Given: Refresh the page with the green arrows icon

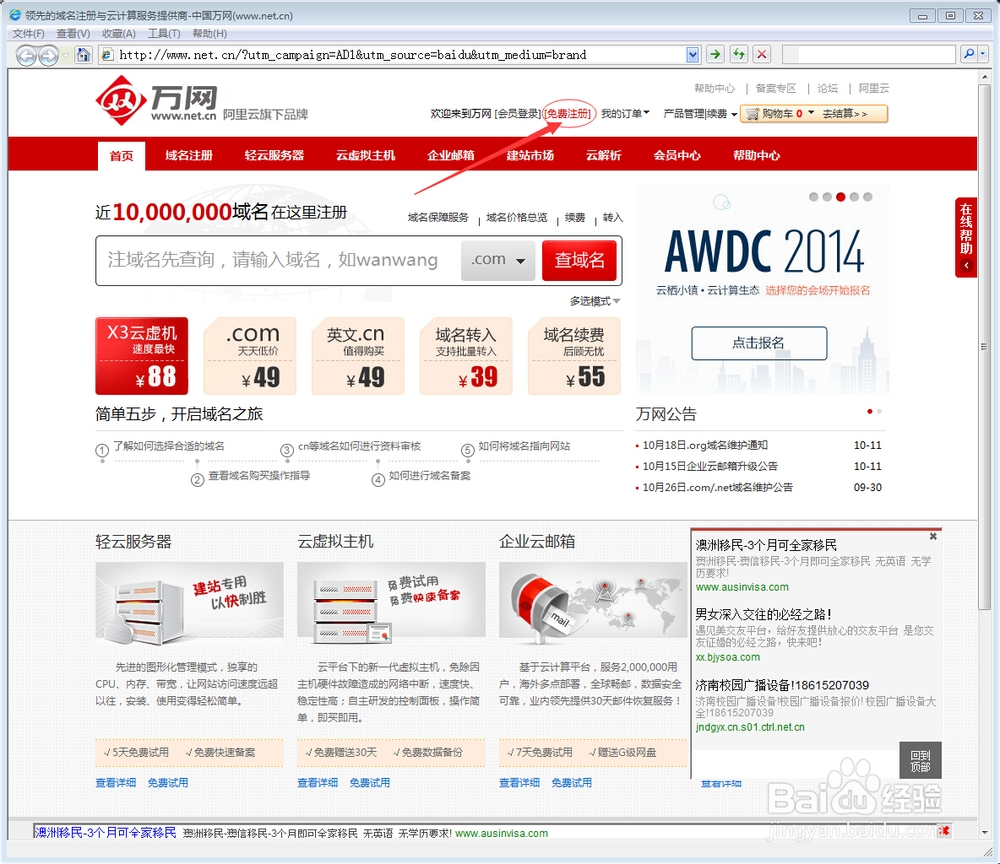Looking at the screenshot, I should (739, 54).
